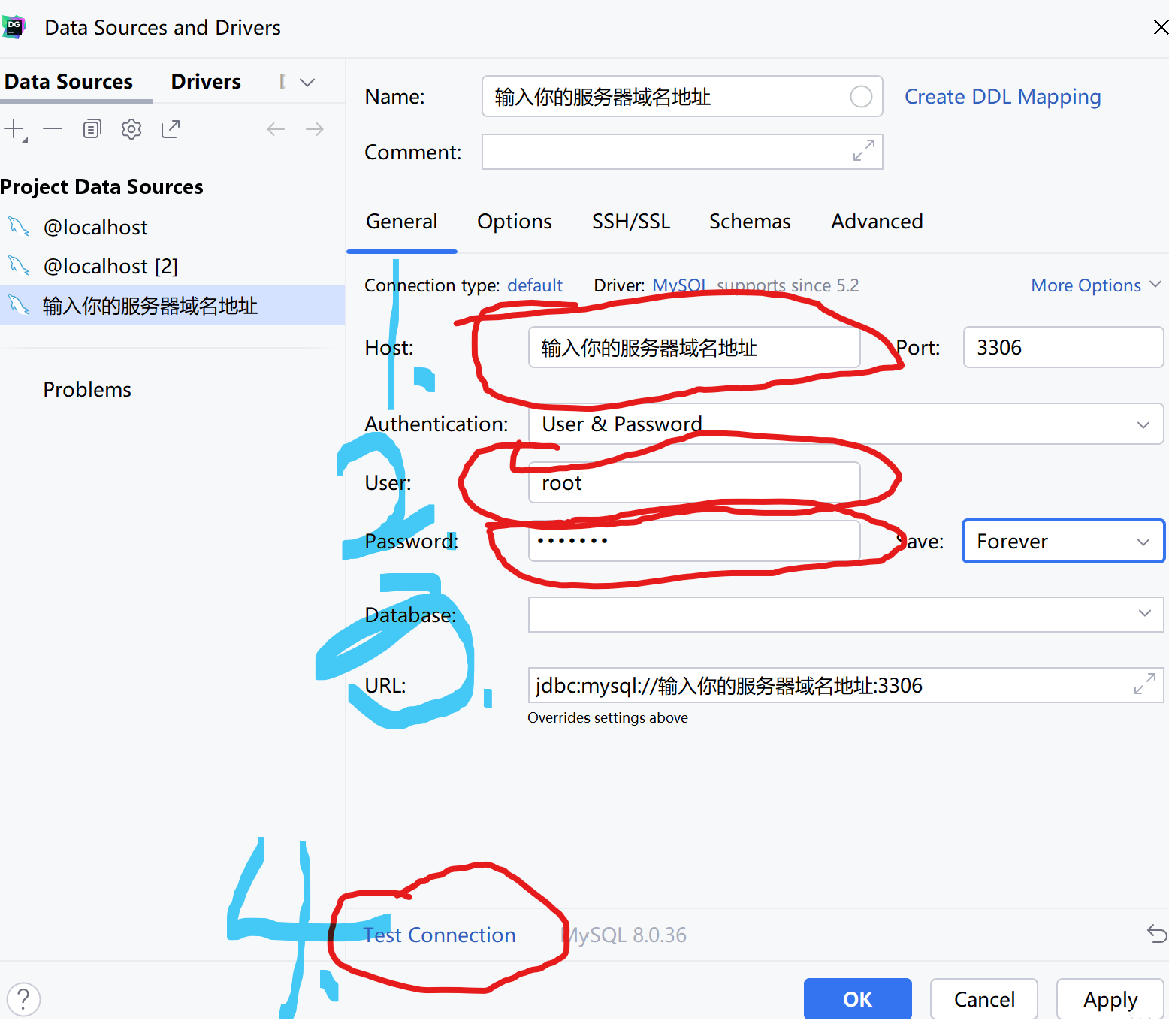
Task: Click the color circle in Name field
Action: pyautogui.click(x=861, y=96)
